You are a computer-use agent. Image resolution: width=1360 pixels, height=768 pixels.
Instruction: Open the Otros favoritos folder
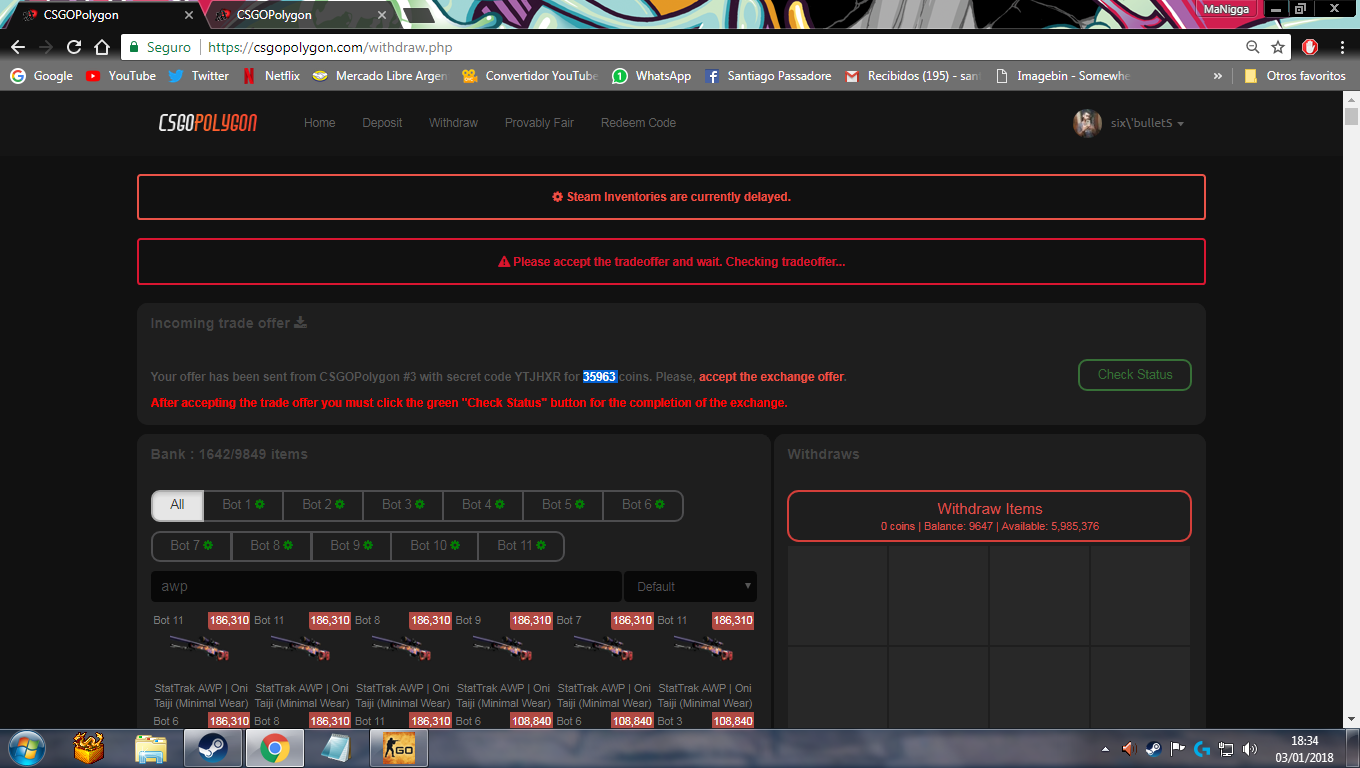pos(1295,76)
